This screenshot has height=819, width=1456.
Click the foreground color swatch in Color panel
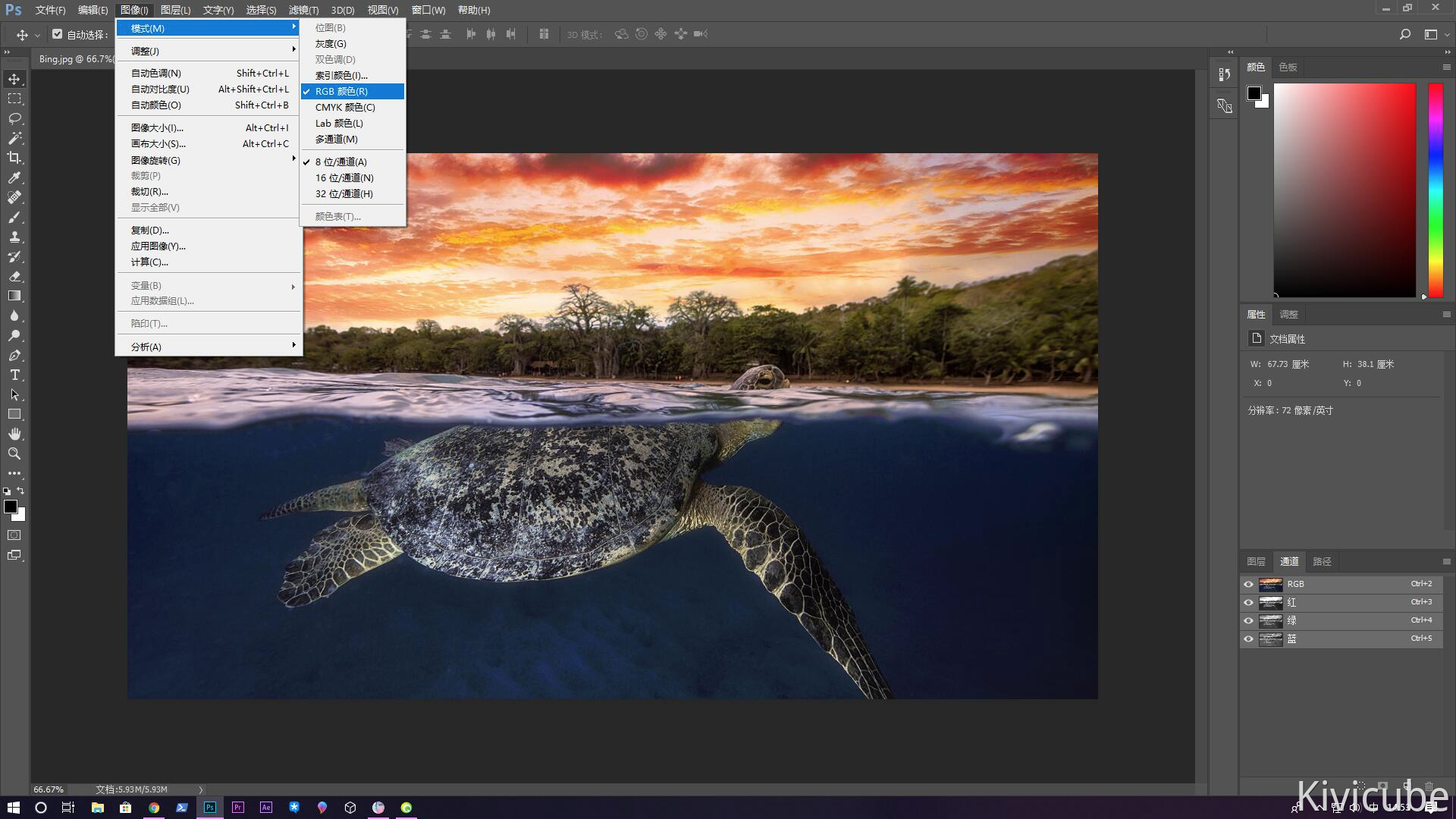[x=1254, y=93]
